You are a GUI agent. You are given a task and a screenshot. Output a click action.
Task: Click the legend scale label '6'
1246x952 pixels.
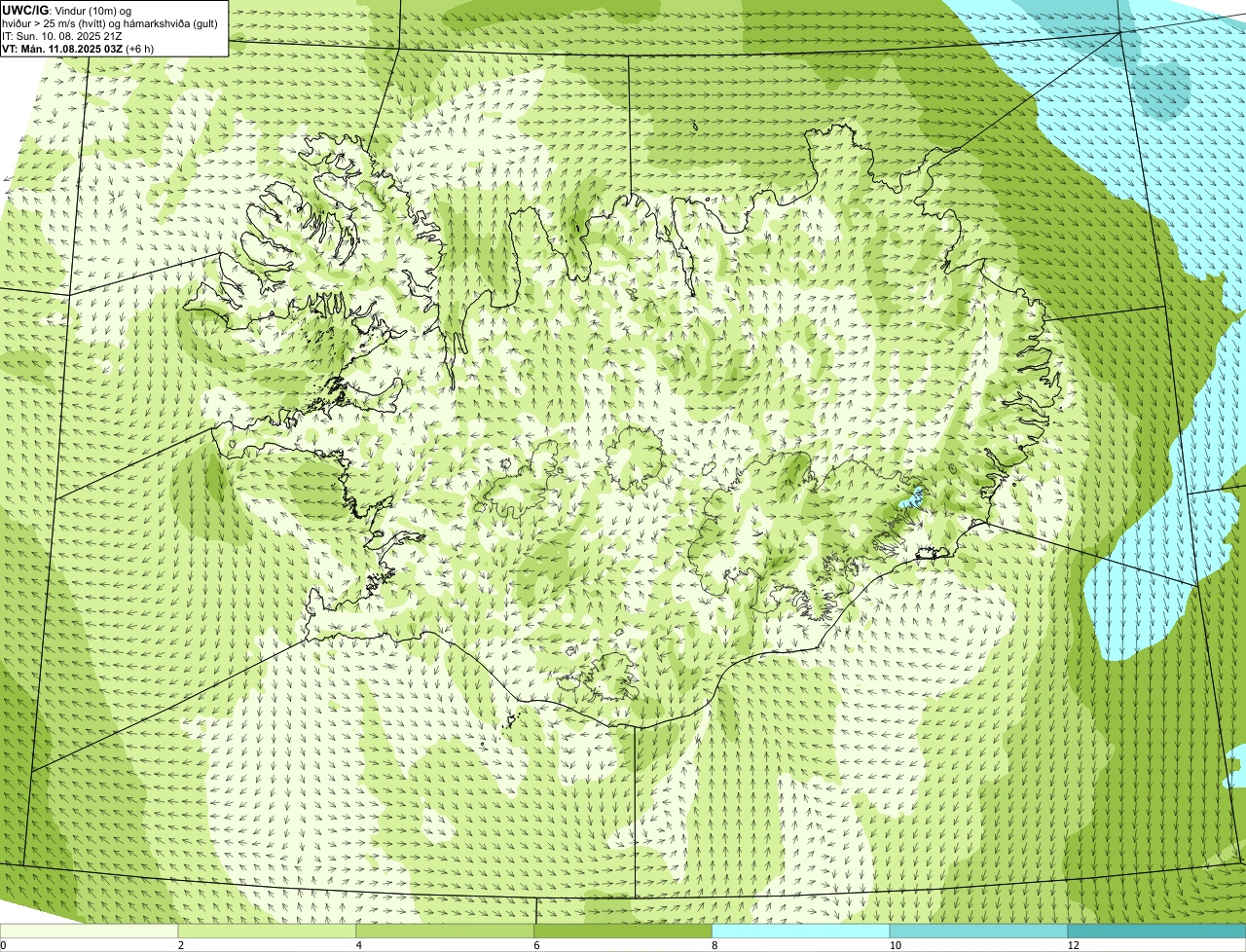(x=536, y=945)
